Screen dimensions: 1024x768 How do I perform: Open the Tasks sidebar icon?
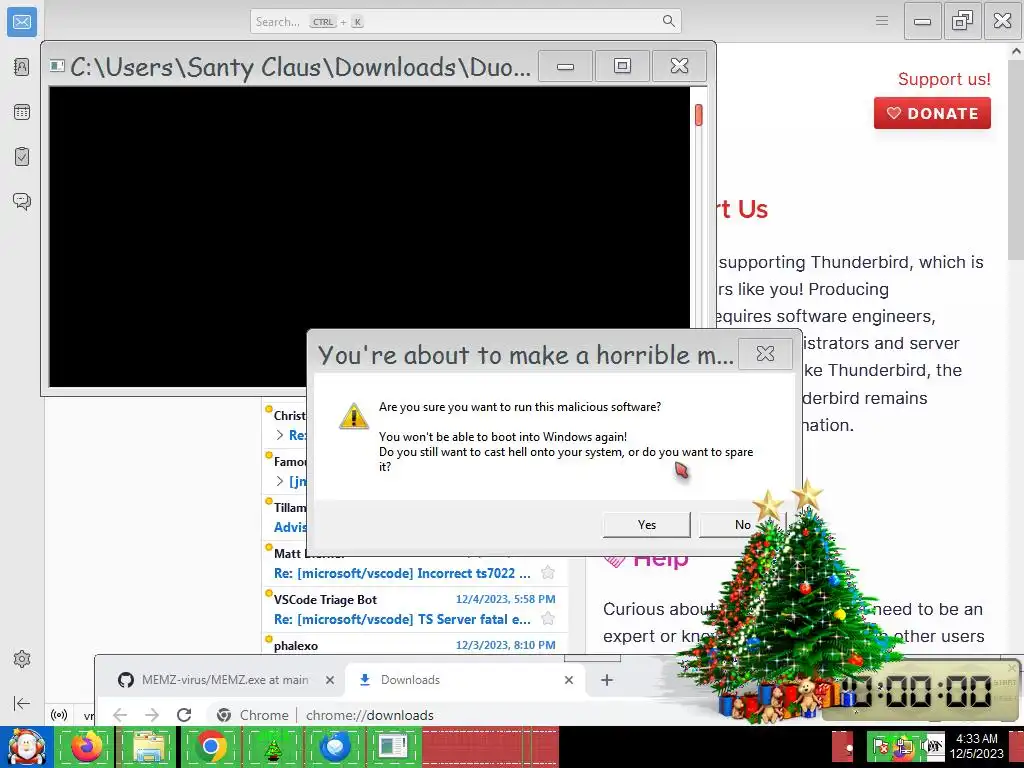coord(22,156)
